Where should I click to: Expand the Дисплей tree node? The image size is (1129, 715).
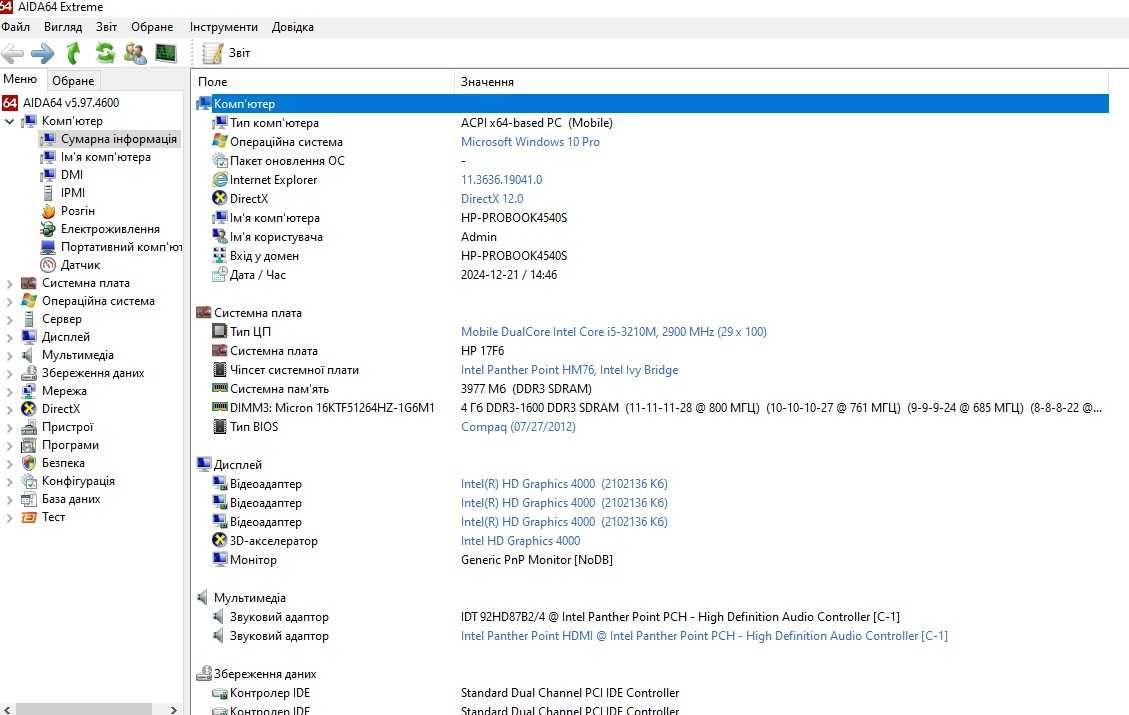[x=9, y=338]
